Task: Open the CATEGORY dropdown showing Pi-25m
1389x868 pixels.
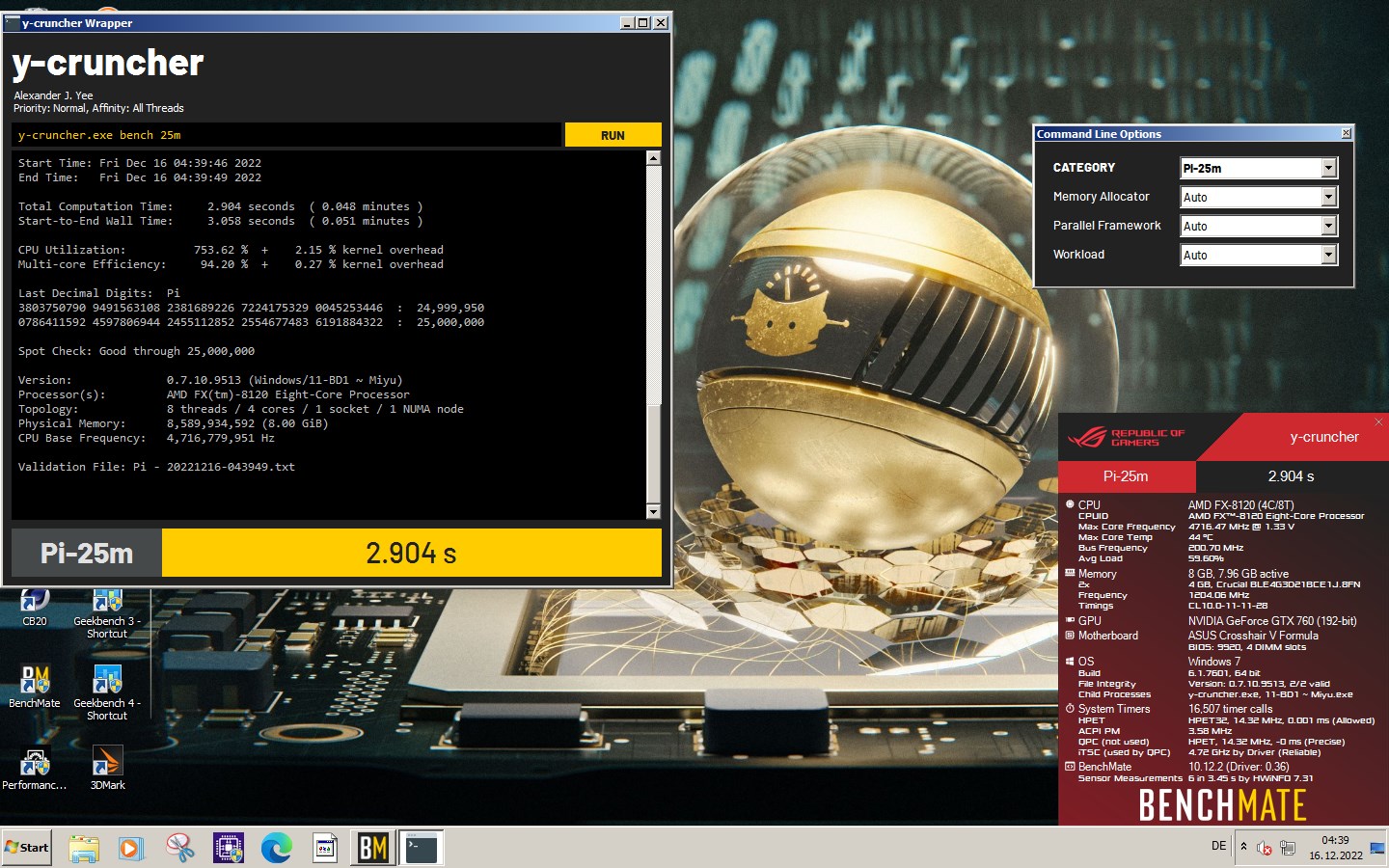Action: pyautogui.click(x=1259, y=168)
